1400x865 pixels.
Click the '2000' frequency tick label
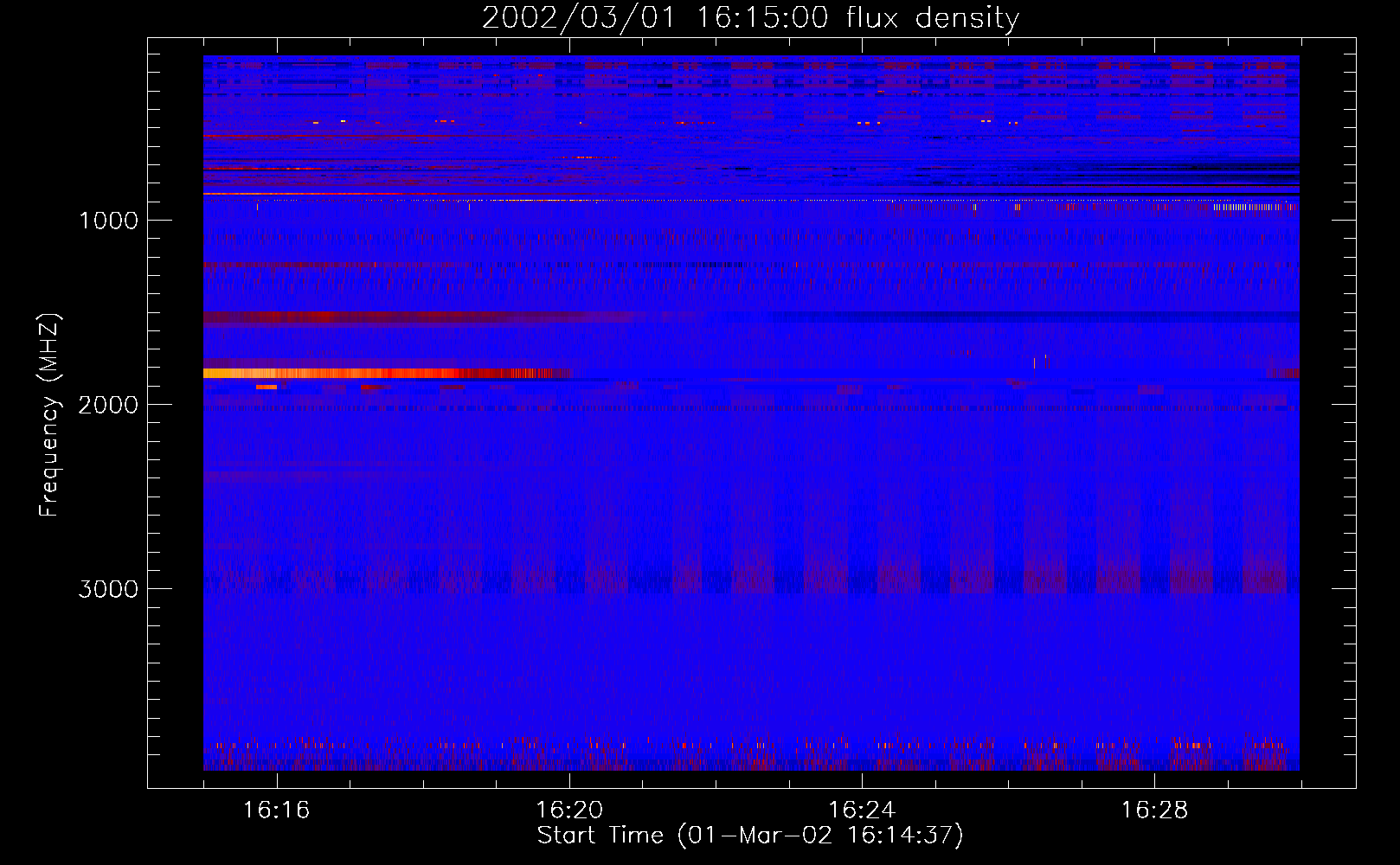[108, 405]
